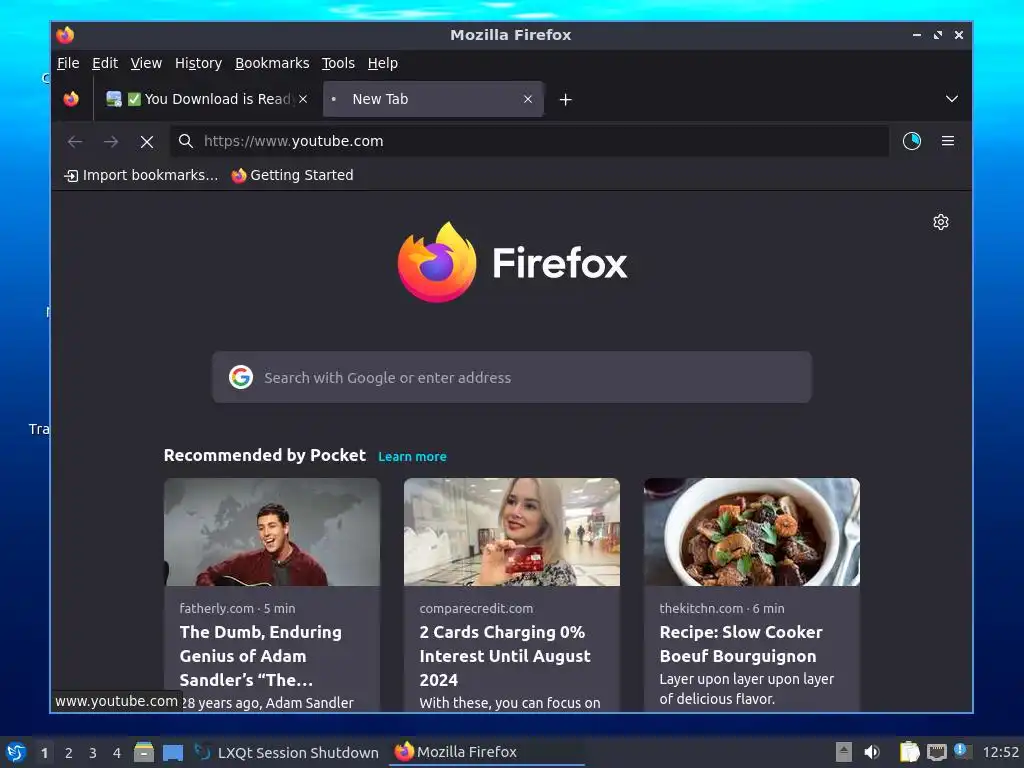The image size is (1024, 768).
Task: Click Search with Google input box
Action: 512,377
